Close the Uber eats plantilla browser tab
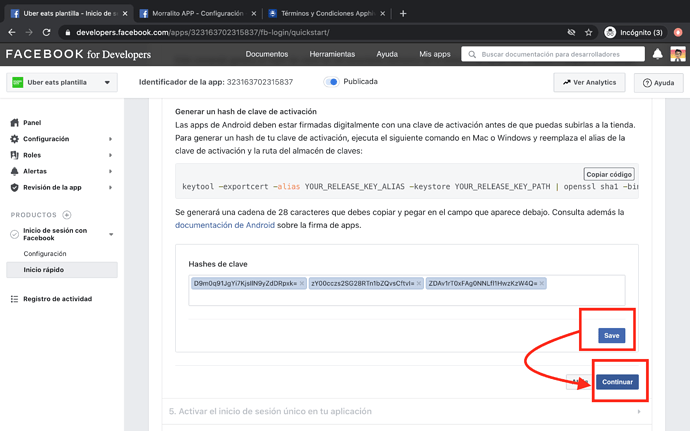690x431 pixels. point(125,14)
